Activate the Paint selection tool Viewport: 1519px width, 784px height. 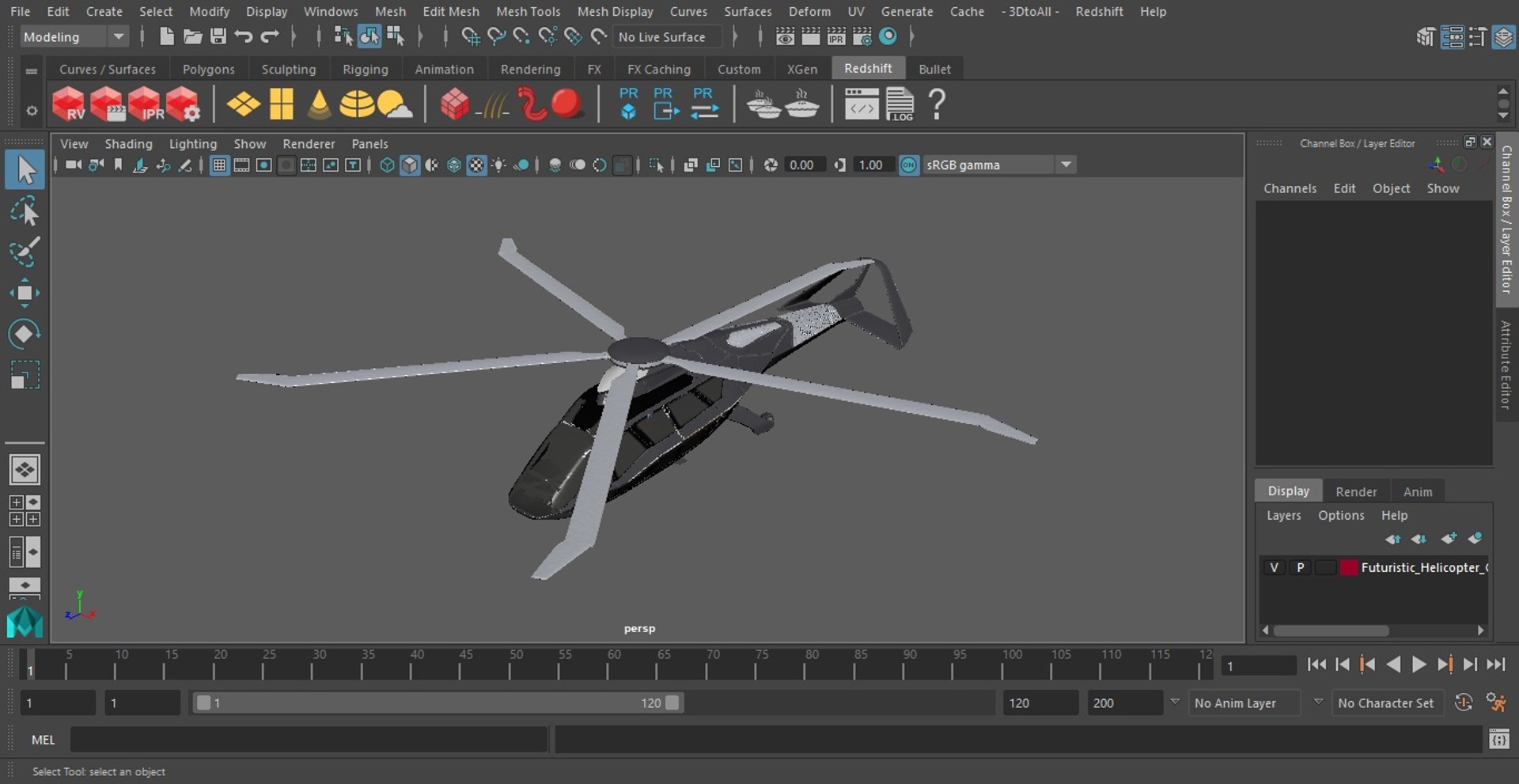[25, 252]
